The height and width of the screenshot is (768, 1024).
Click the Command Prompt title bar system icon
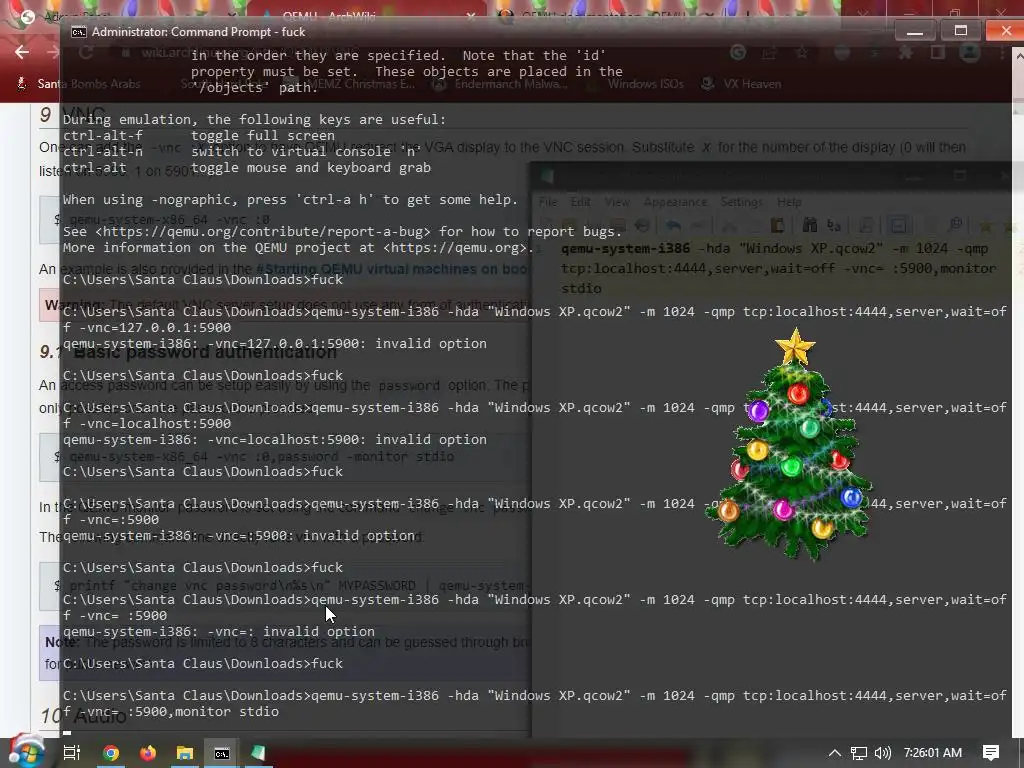tap(78, 32)
